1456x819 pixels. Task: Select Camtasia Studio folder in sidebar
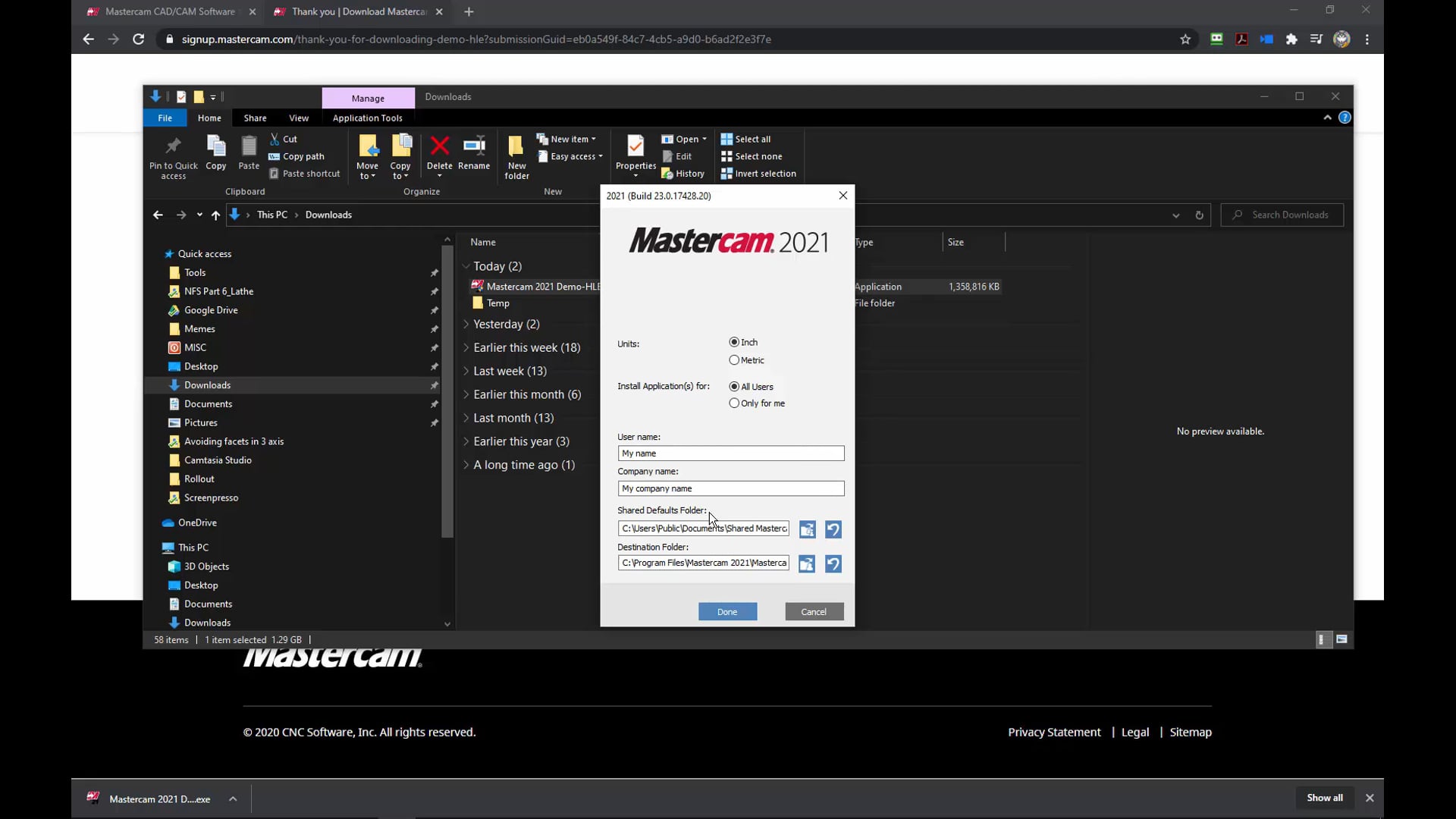218,460
